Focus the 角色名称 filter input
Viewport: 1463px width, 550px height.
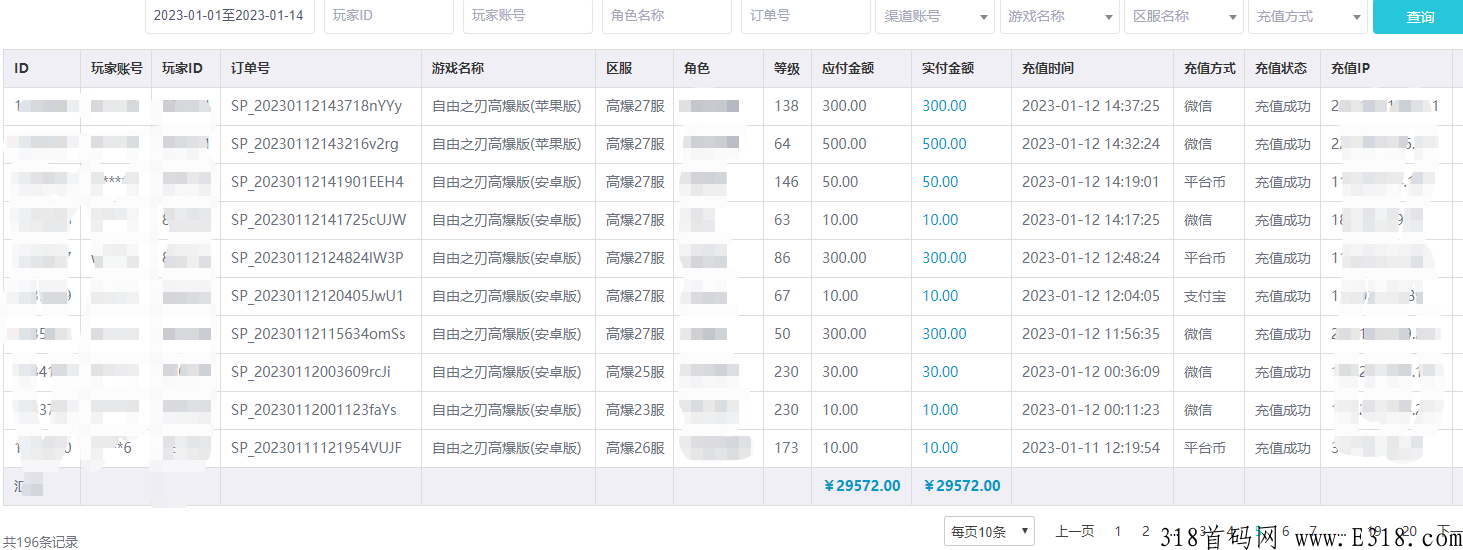[666, 16]
